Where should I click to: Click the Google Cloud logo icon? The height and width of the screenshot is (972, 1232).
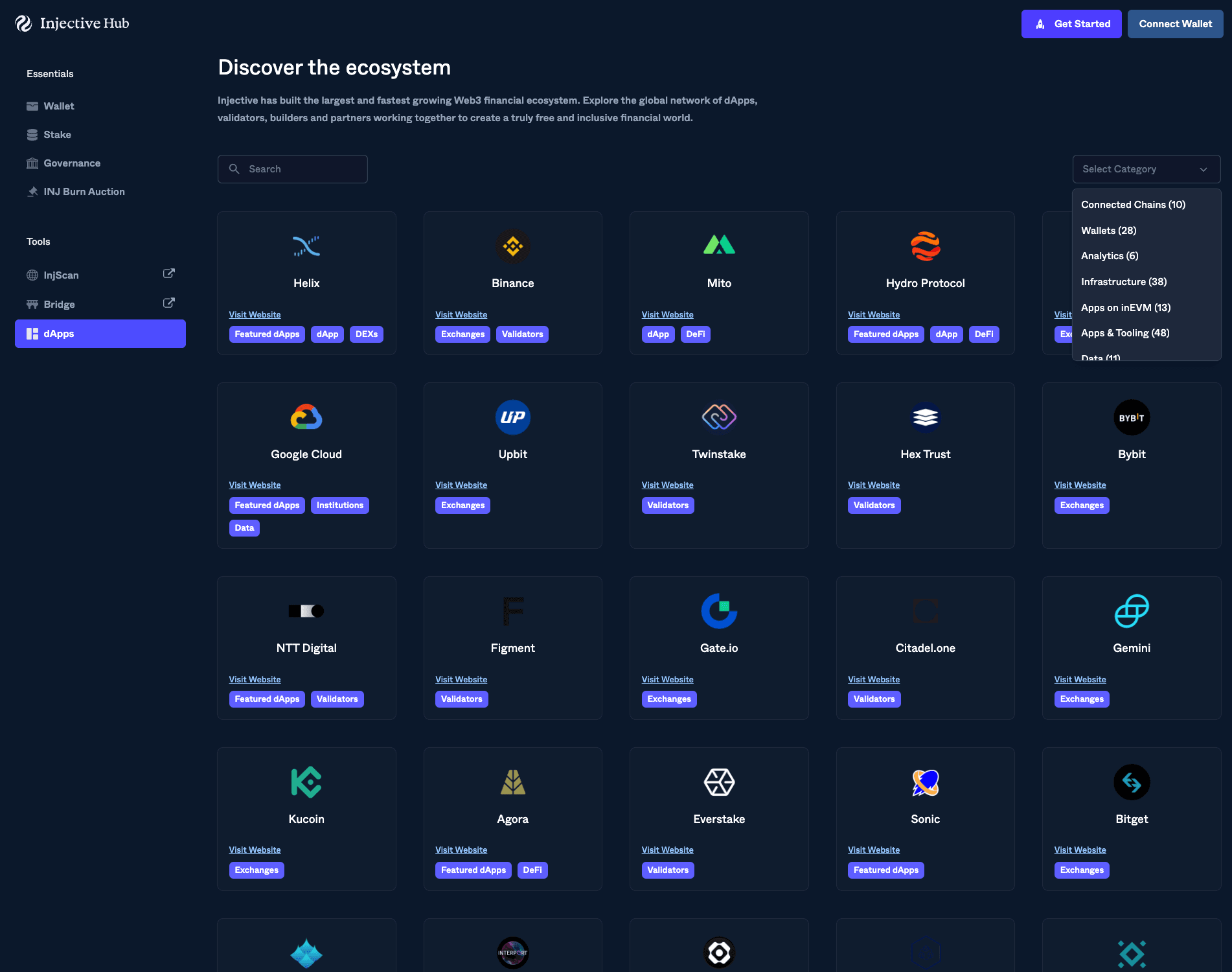[x=306, y=417]
